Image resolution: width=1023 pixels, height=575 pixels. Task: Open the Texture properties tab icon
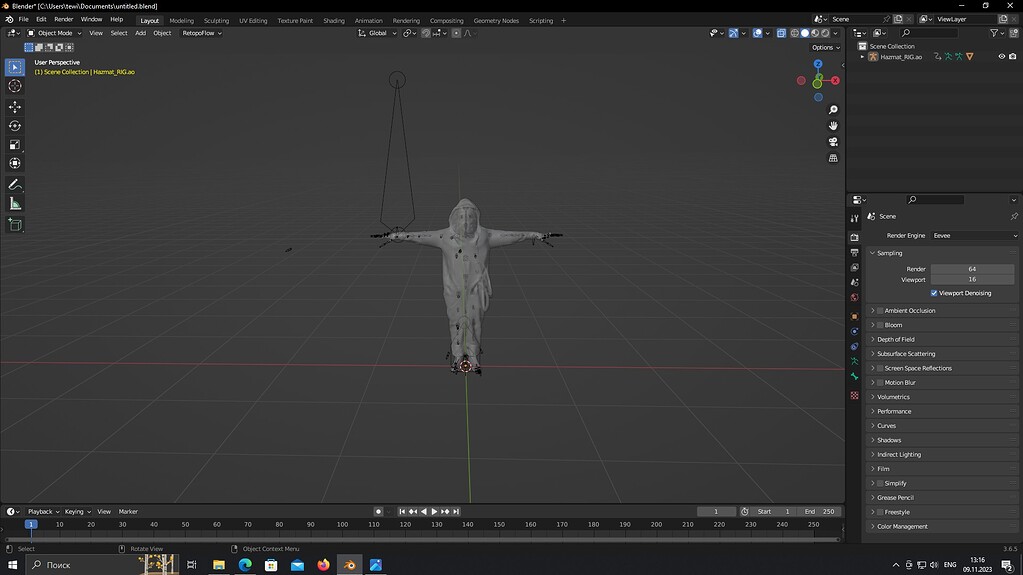coord(855,396)
